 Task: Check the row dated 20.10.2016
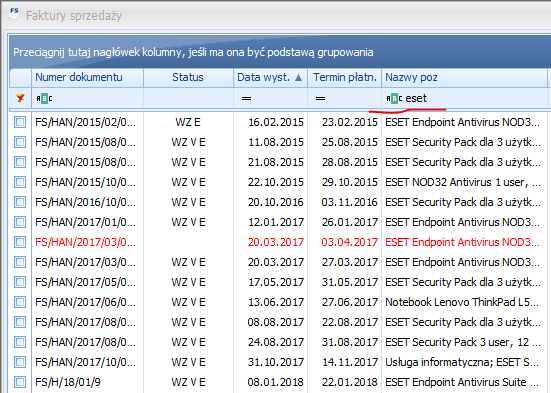pyautogui.click(x=20, y=202)
